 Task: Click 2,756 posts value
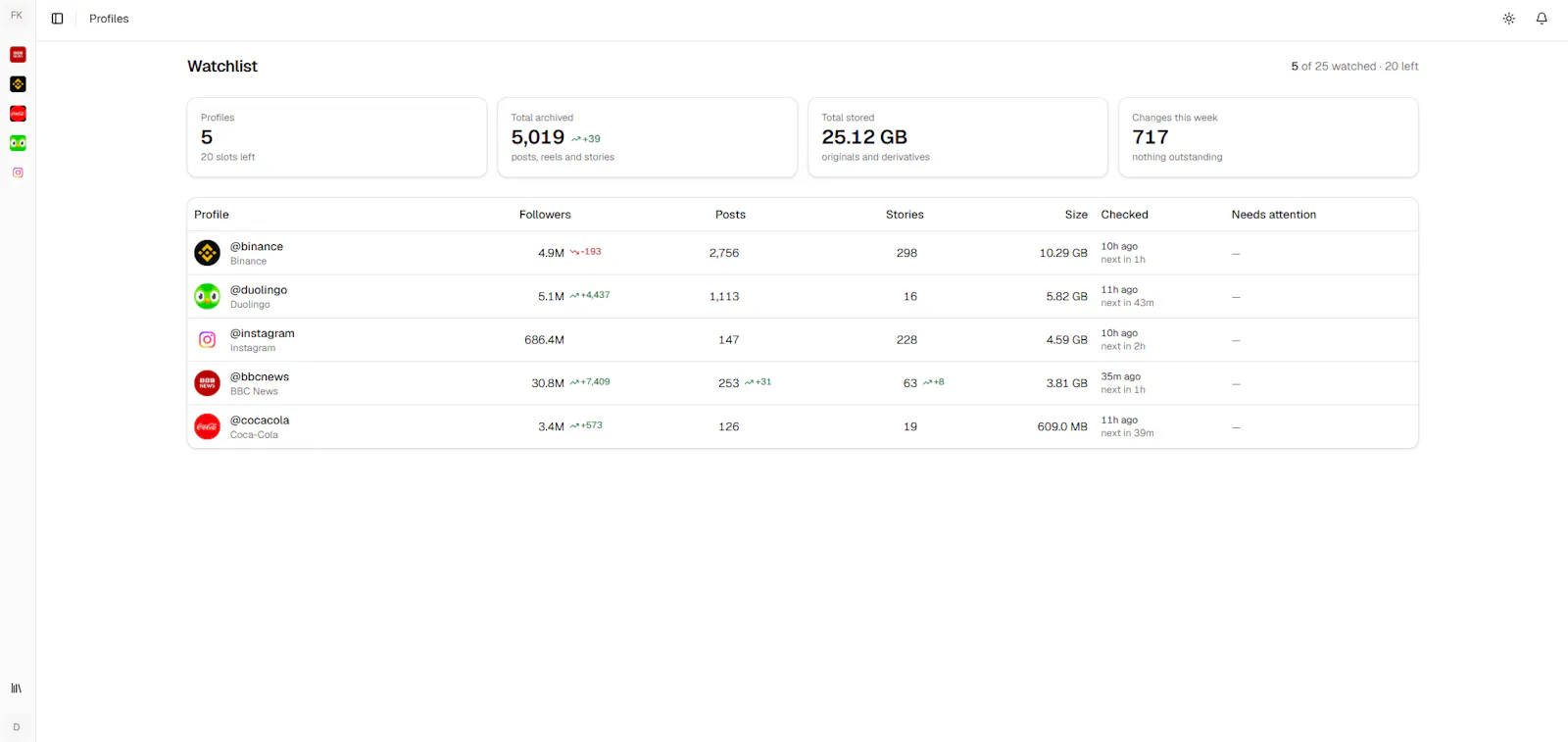coord(724,253)
